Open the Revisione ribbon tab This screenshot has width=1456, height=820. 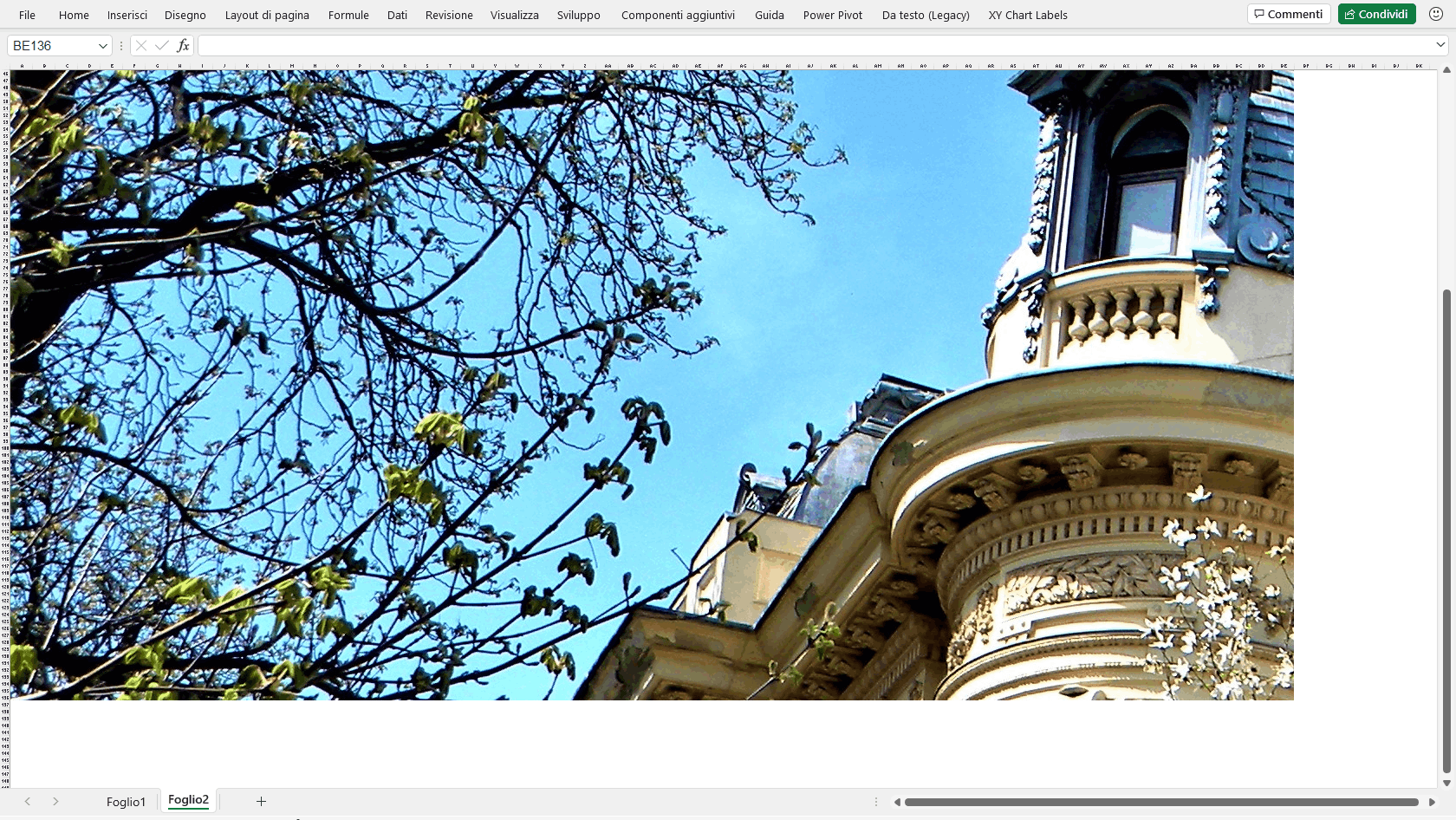[x=449, y=15]
